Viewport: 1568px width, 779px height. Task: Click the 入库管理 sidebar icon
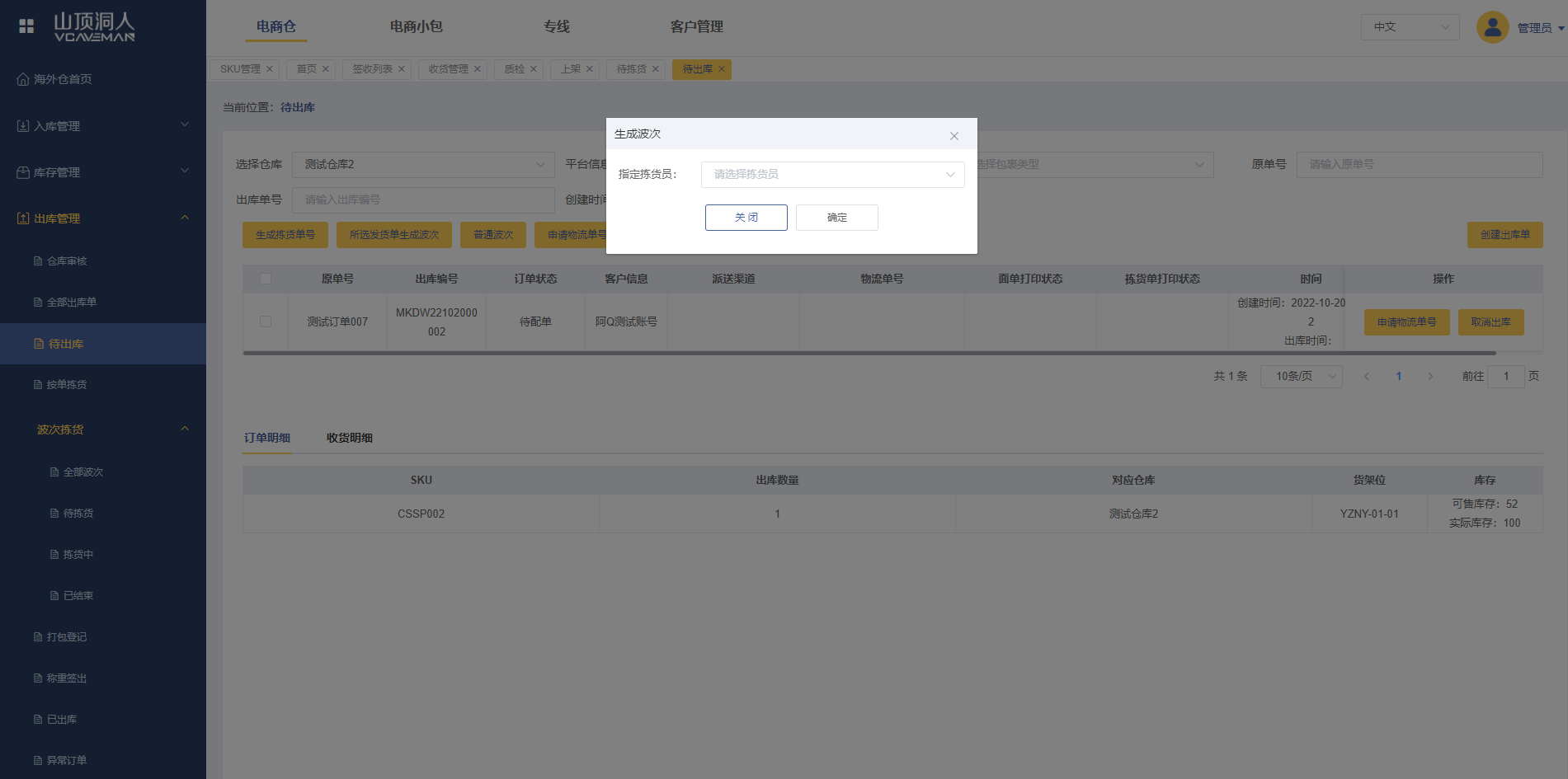click(23, 126)
